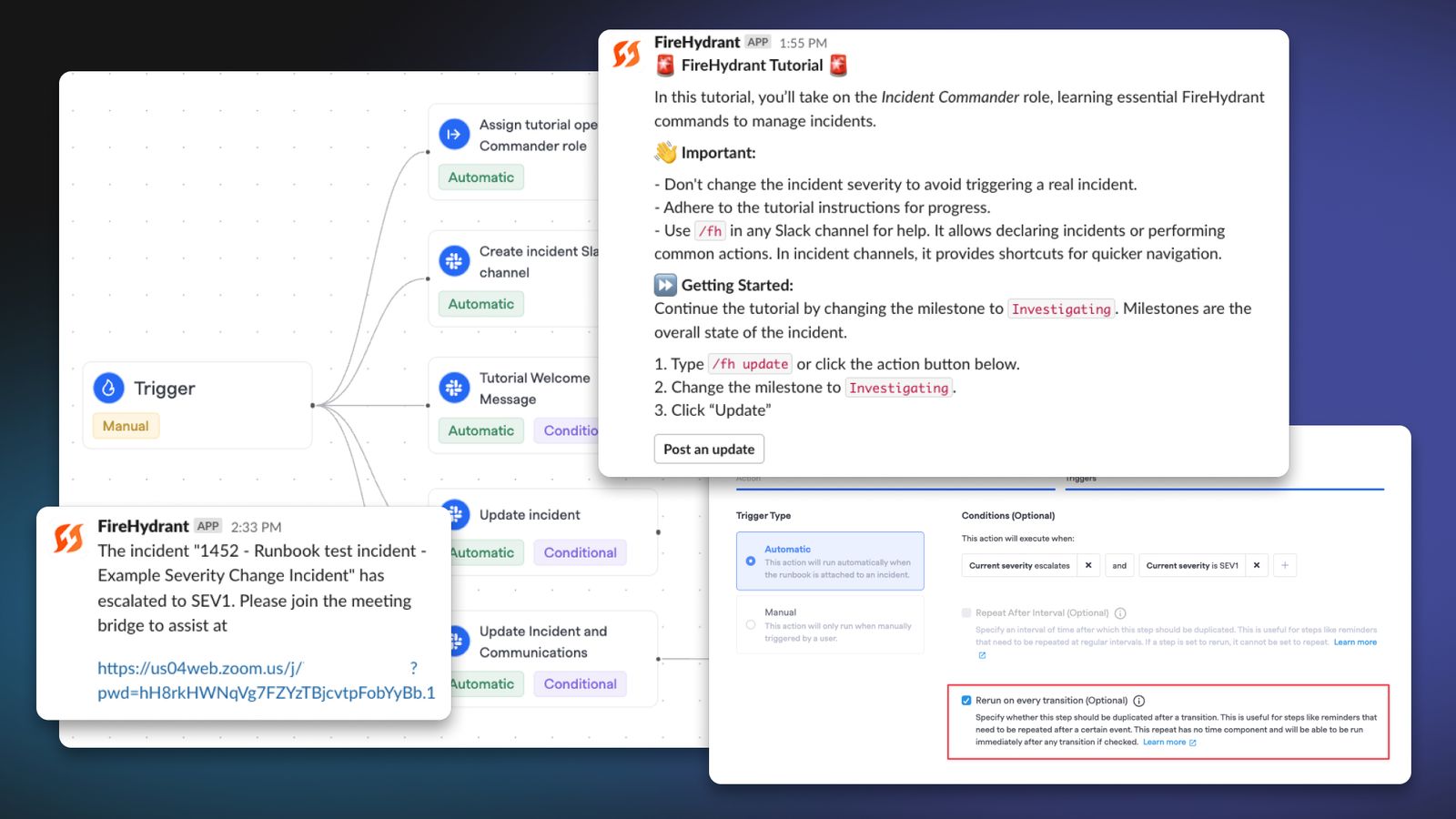
Task: Tick the Repeat After Interval checkbox
Action: click(966, 613)
